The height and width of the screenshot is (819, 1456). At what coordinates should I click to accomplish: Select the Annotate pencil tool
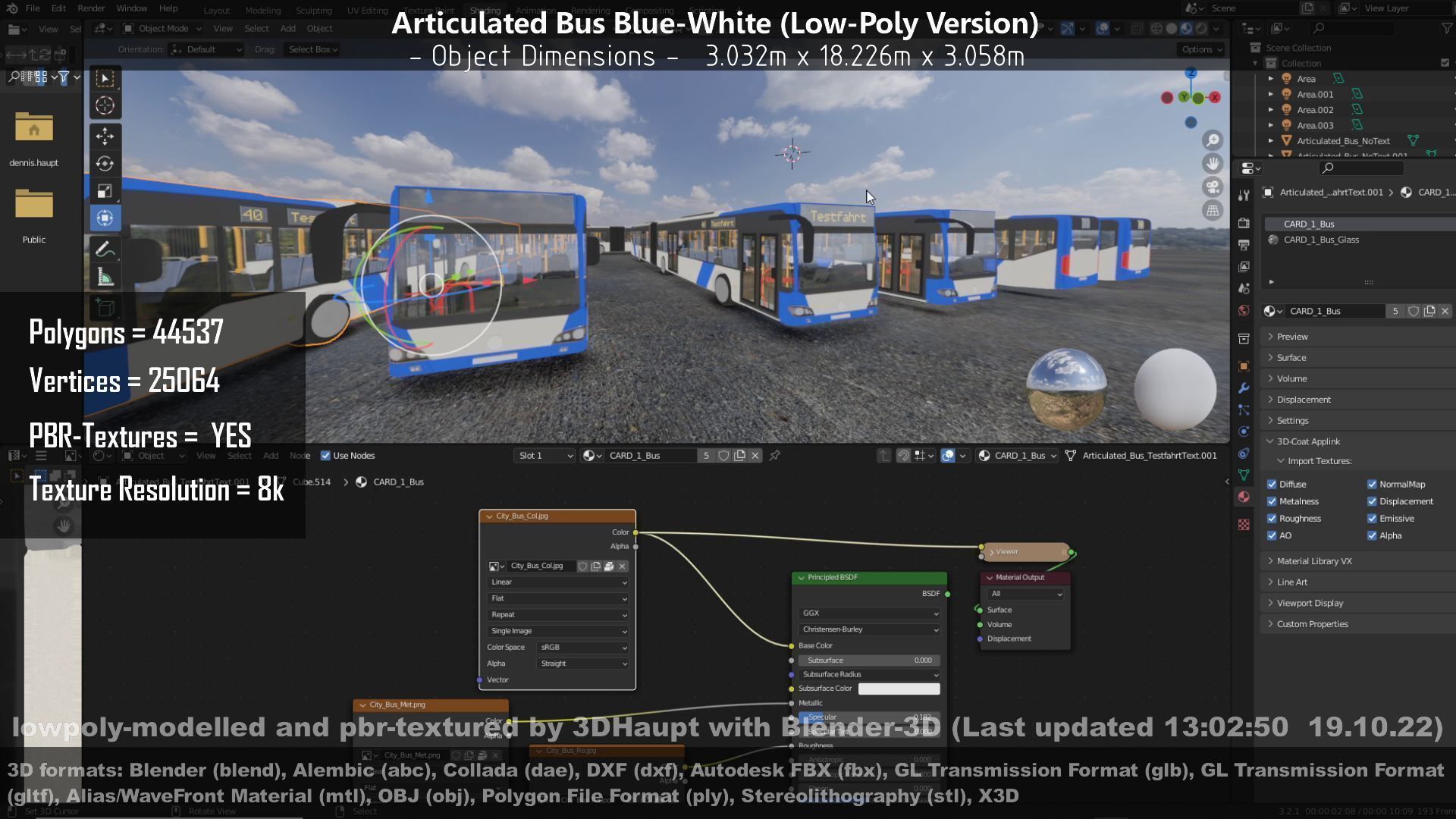pos(105,249)
